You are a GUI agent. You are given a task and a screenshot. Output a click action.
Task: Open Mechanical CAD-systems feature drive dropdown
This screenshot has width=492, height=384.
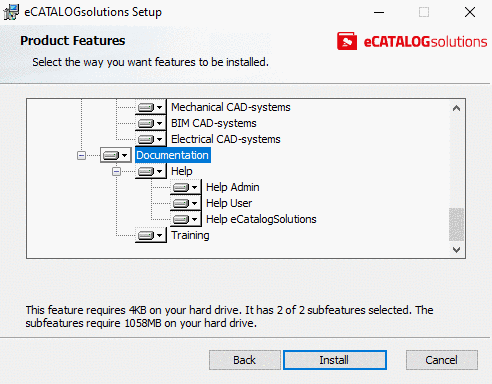[x=150, y=107]
